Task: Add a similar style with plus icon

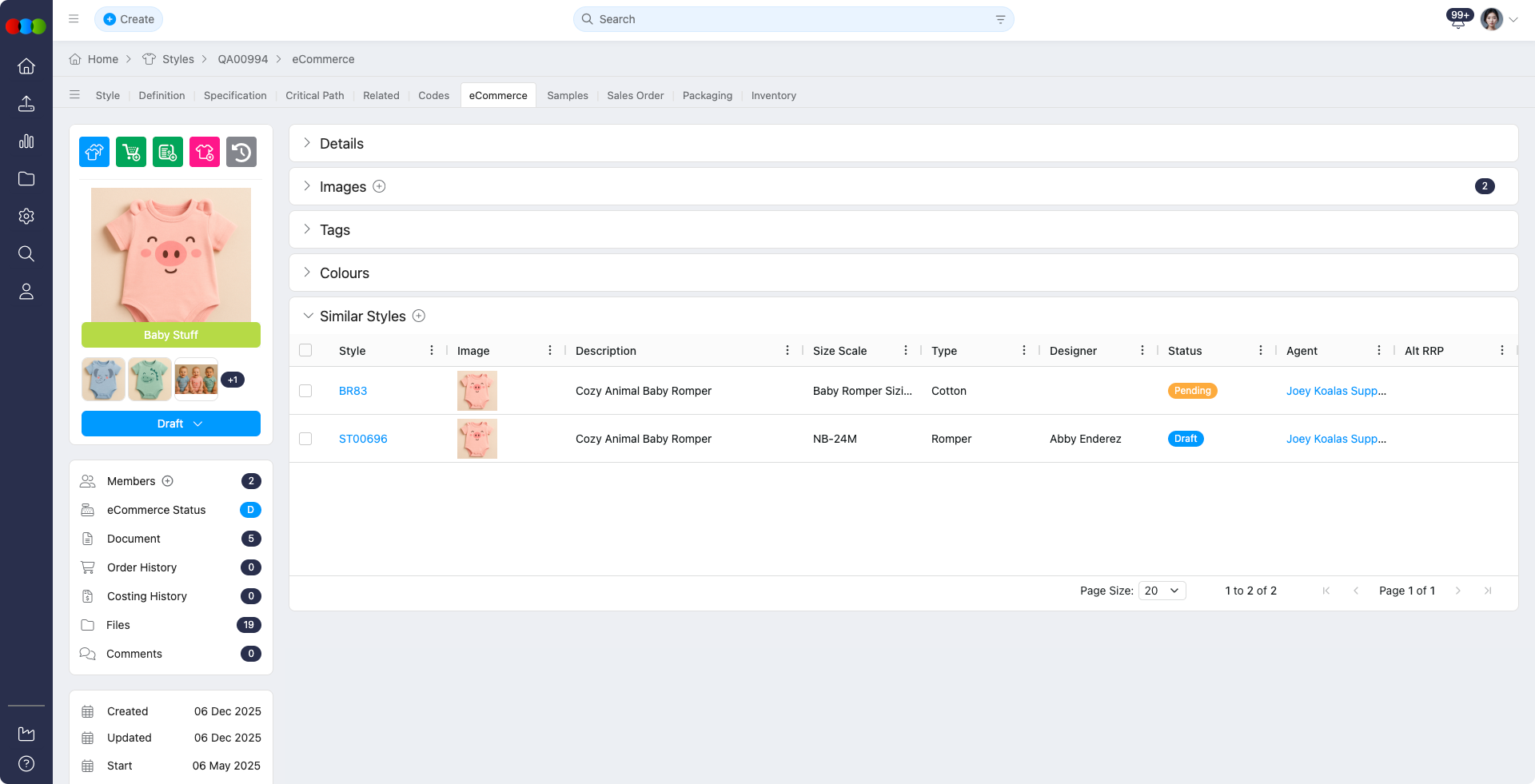Action: pyautogui.click(x=419, y=316)
